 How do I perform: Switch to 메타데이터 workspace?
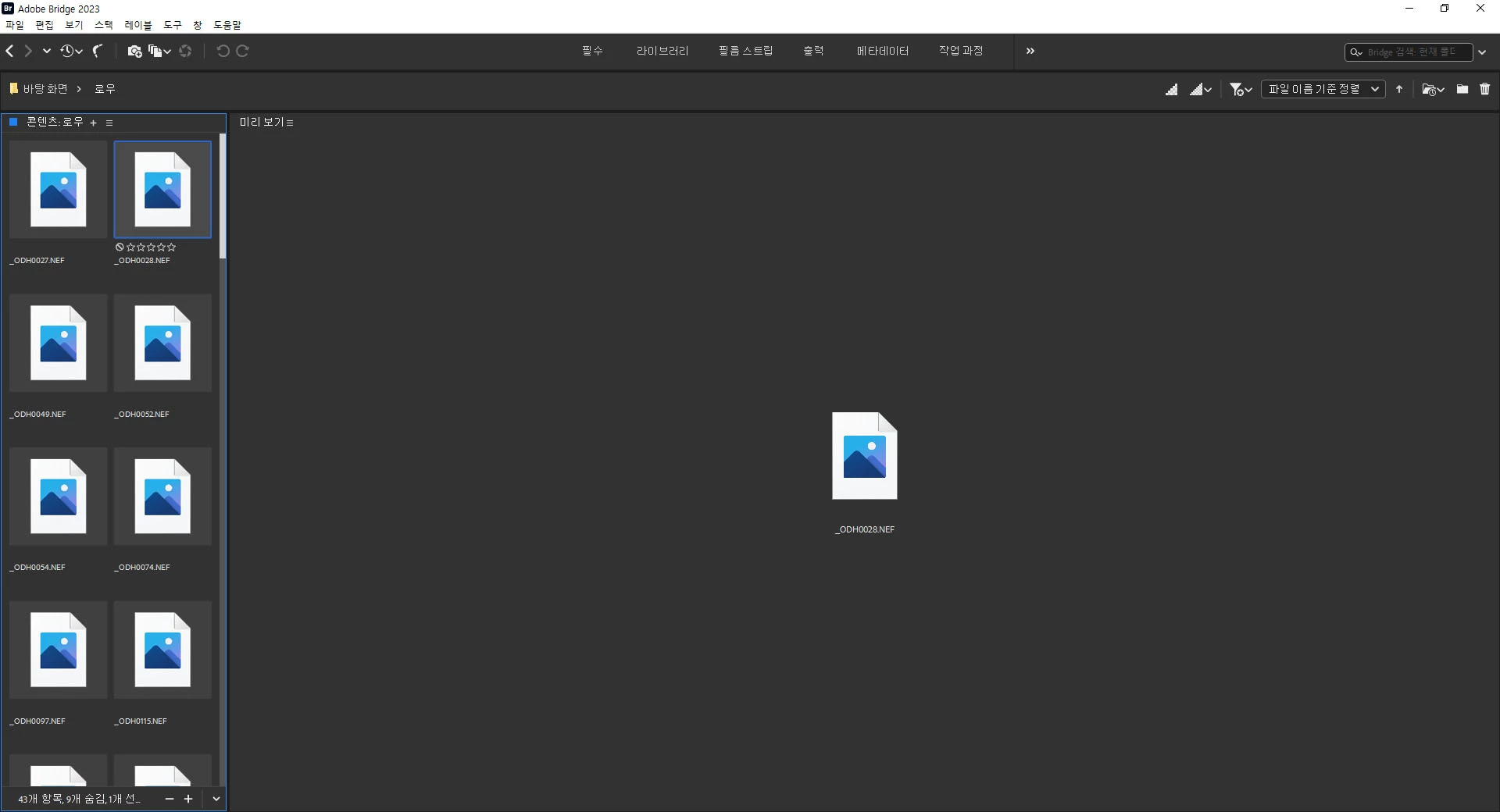tap(883, 51)
